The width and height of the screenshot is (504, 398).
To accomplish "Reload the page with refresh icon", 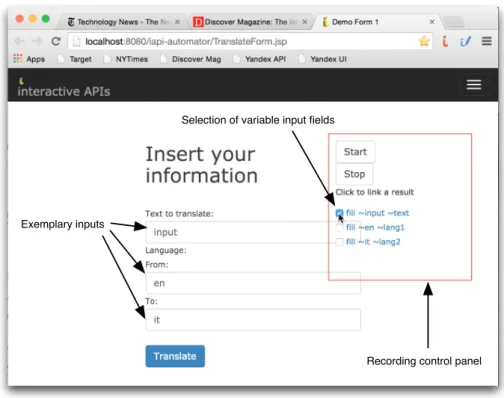I will 56,41.
